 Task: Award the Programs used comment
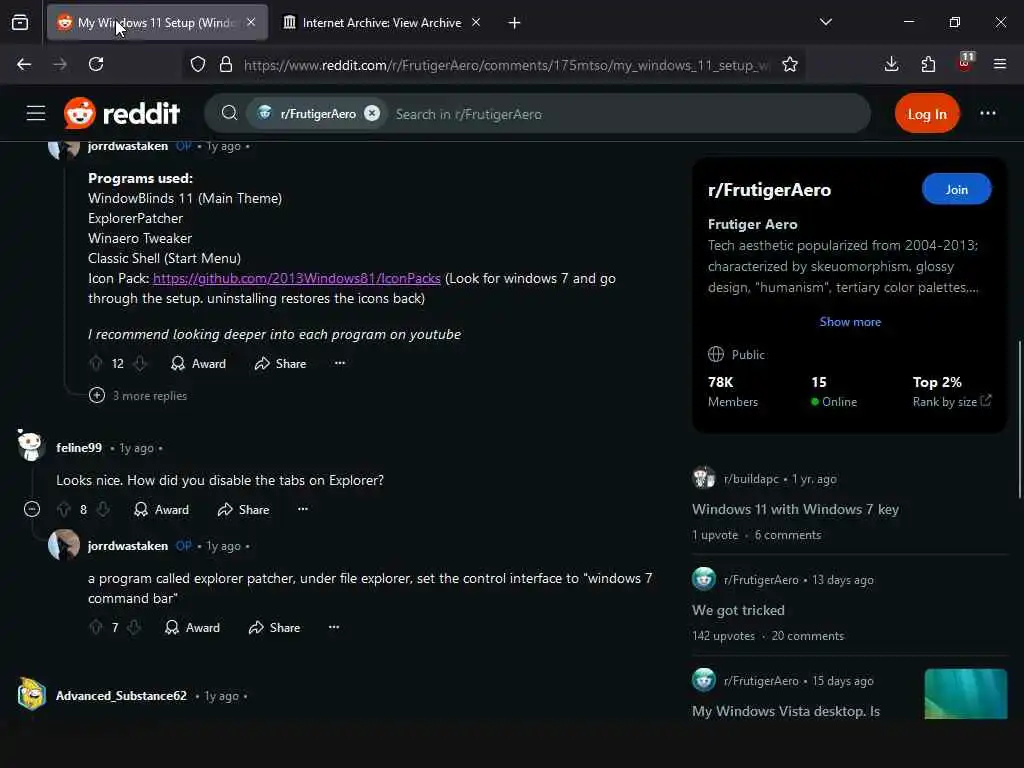click(198, 364)
